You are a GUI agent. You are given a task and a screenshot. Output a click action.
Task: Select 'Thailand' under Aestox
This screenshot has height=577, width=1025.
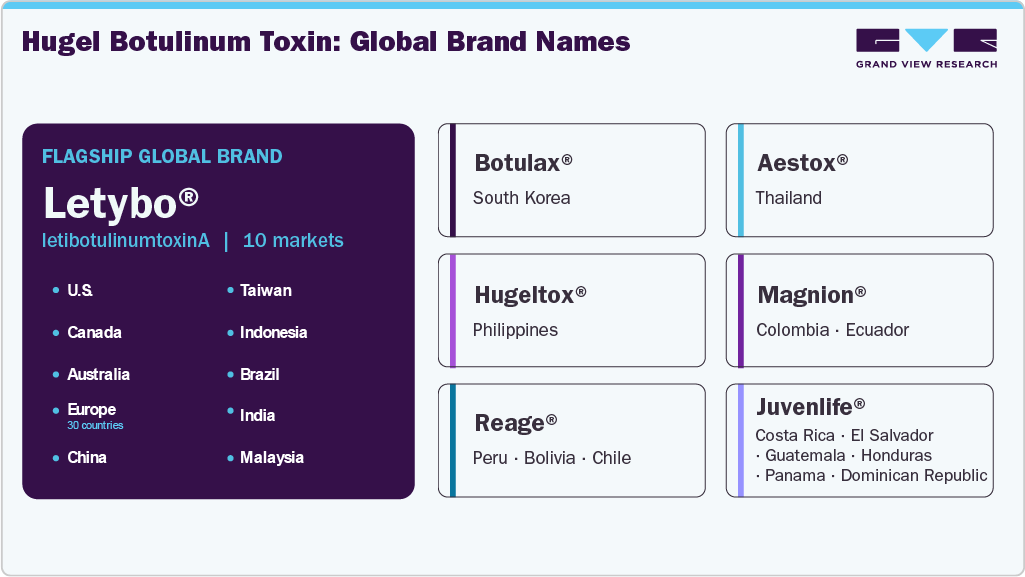788,198
